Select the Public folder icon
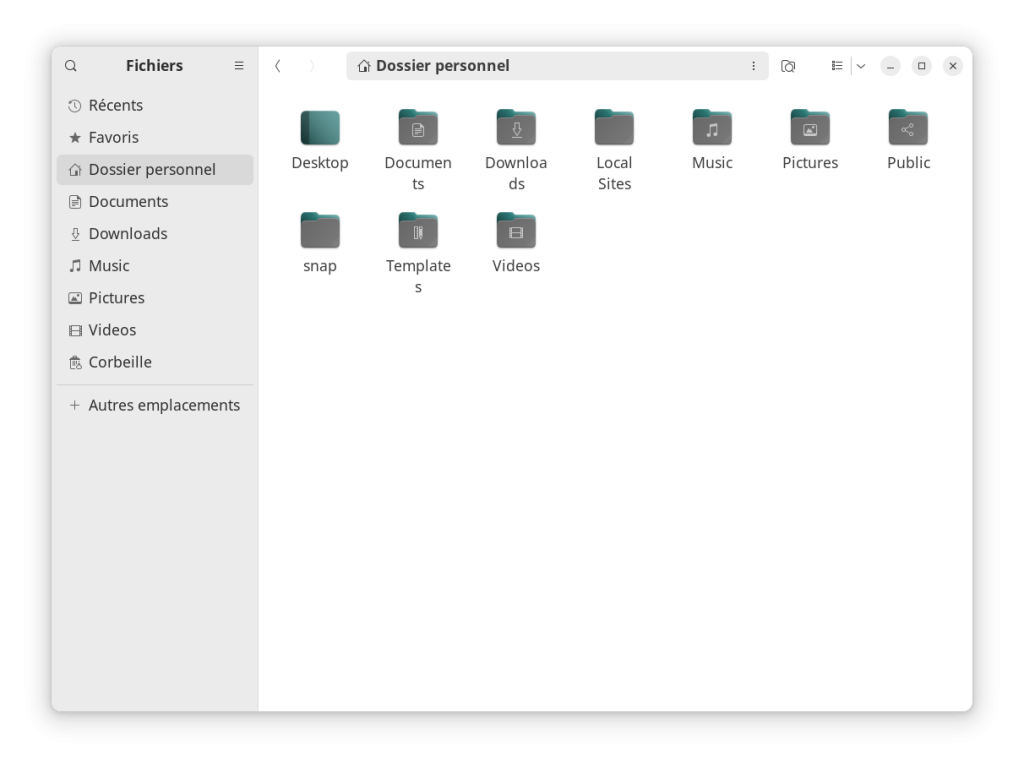The image size is (1024, 768). tap(908, 129)
